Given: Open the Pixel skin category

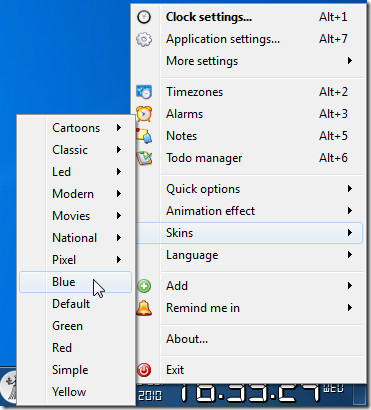Looking at the screenshot, I should point(76,260).
